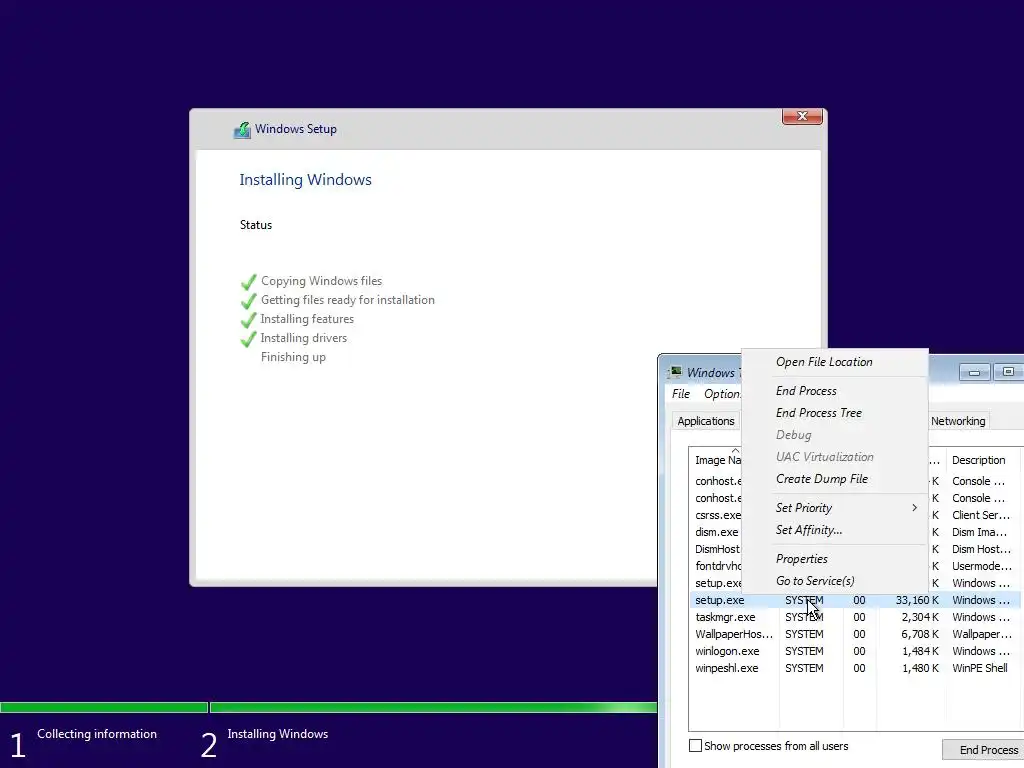
Task: Close the Windows Setup dialog
Action: pos(802,116)
